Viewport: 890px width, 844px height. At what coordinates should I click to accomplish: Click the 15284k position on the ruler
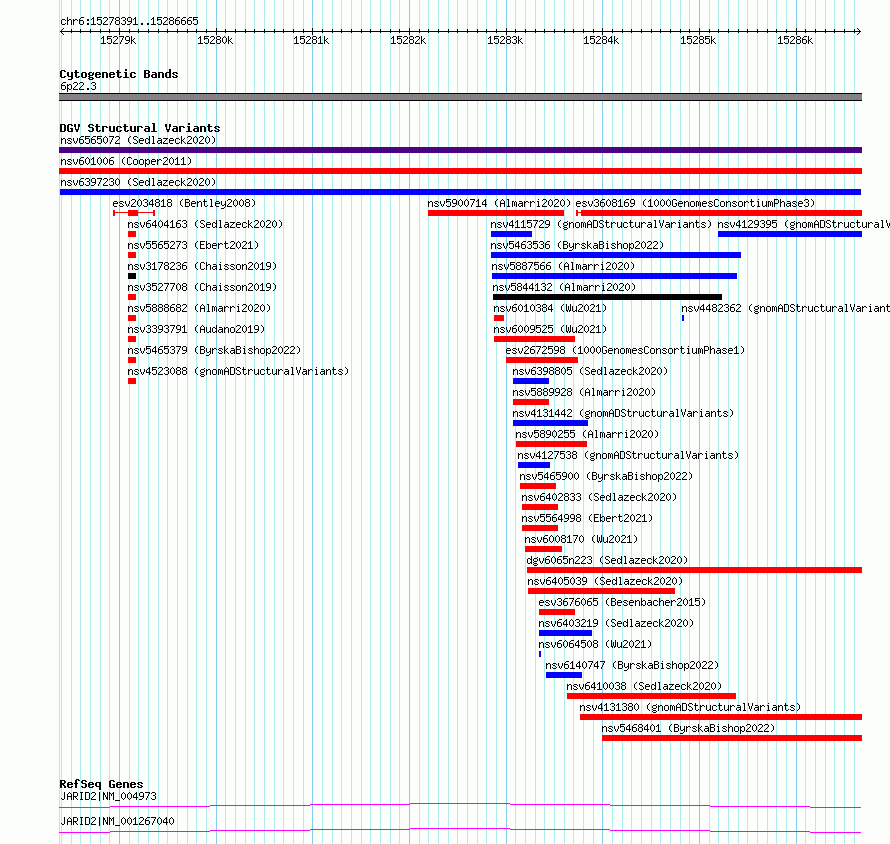(x=601, y=40)
